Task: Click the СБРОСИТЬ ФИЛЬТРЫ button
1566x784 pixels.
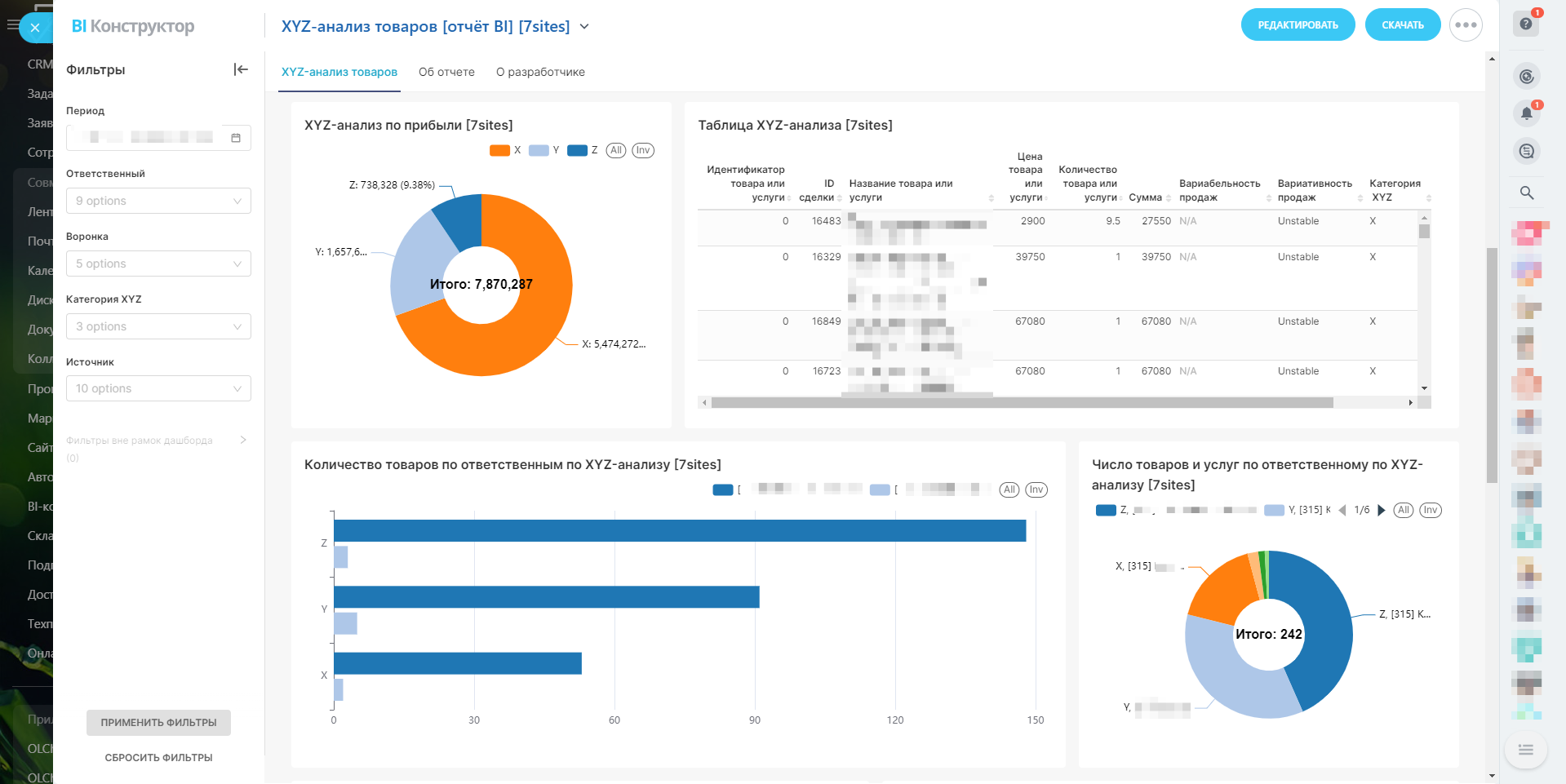Action: 158,757
